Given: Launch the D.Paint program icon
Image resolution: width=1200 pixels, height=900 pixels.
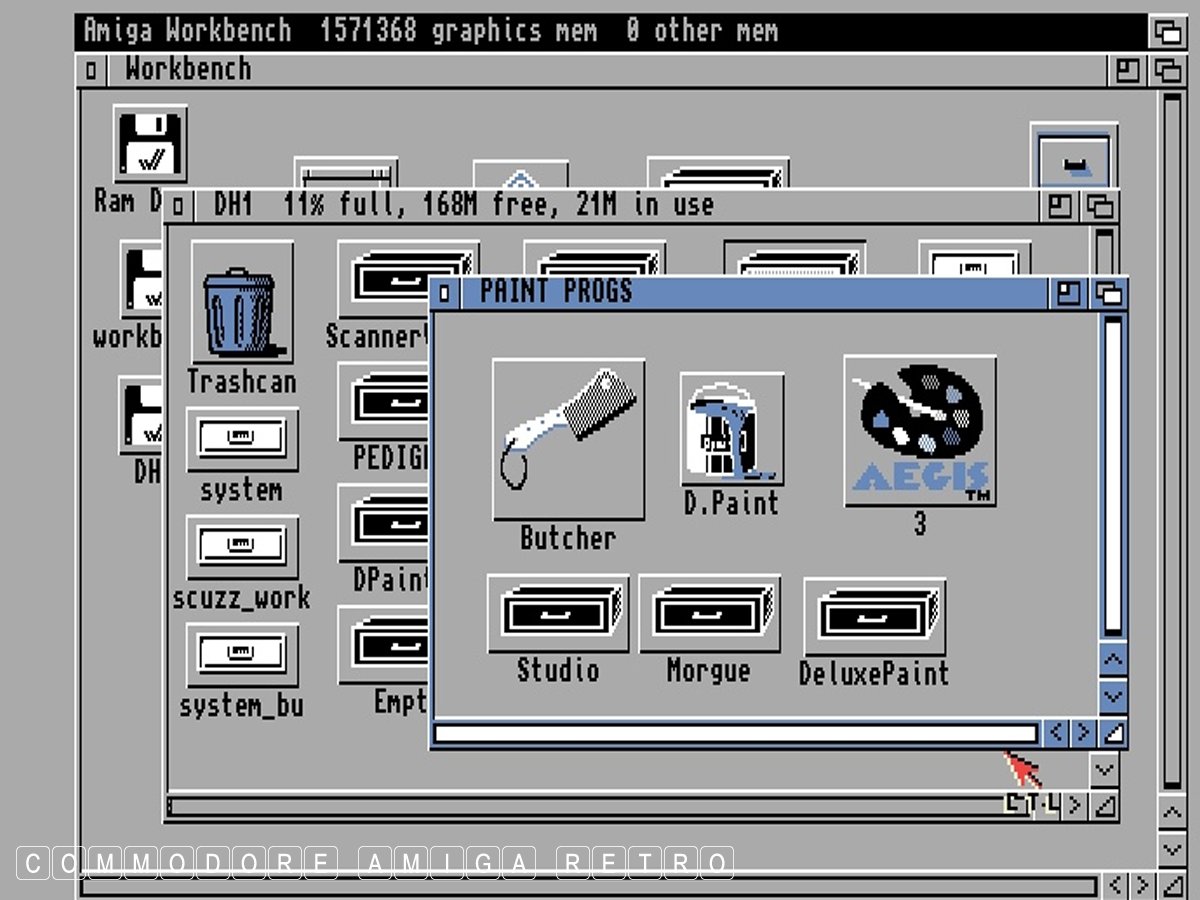Looking at the screenshot, I should click(731, 430).
